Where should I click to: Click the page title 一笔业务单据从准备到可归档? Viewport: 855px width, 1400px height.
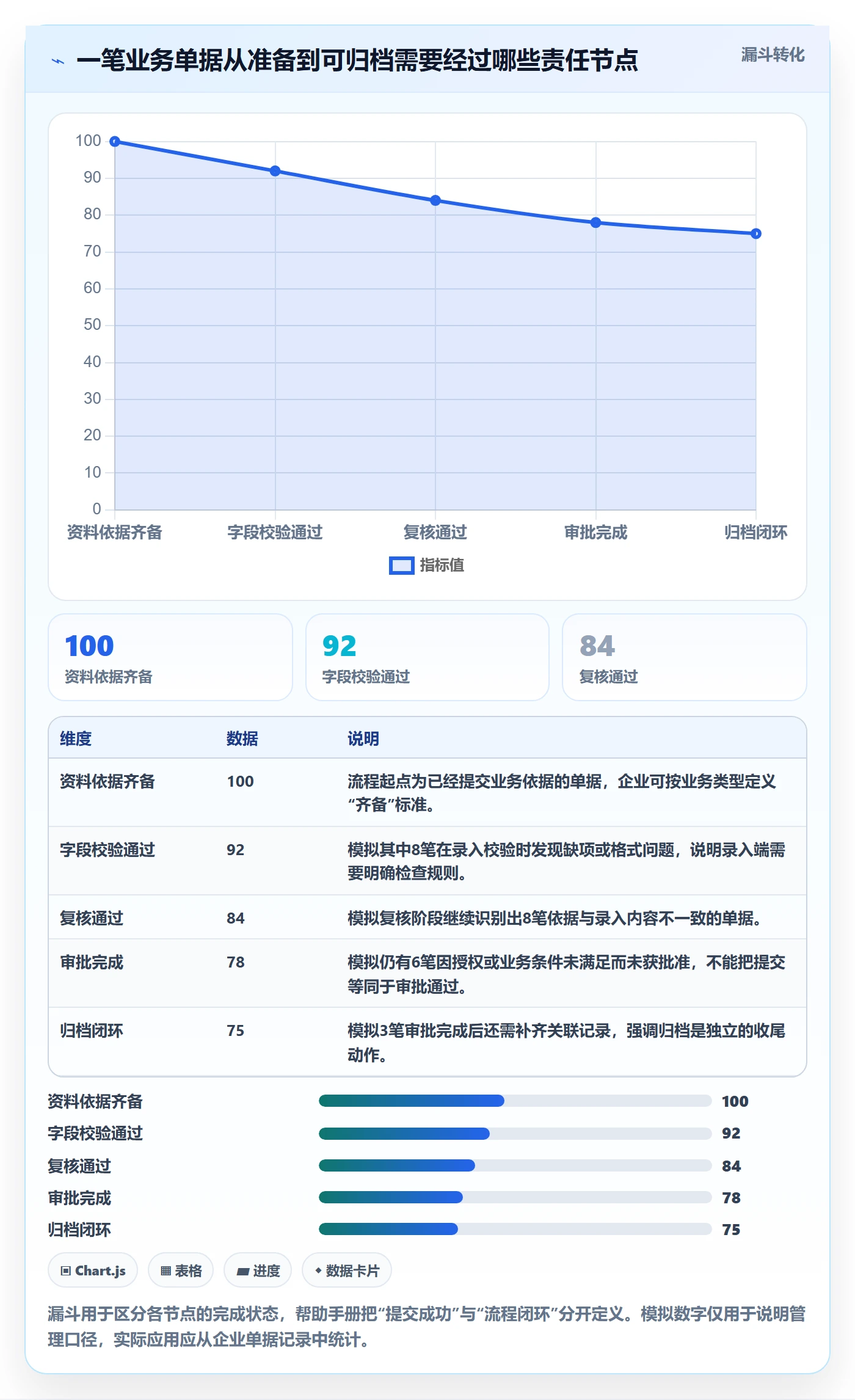(x=357, y=60)
